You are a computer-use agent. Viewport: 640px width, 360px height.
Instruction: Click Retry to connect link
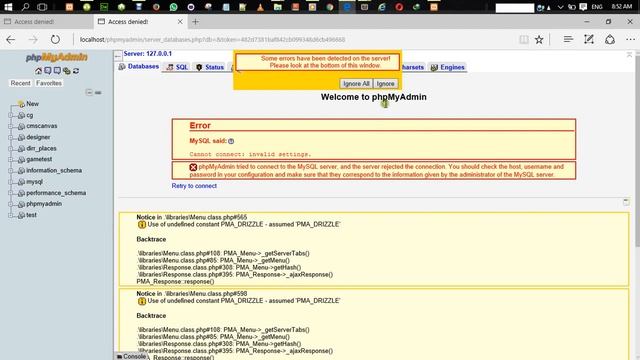[x=194, y=186]
